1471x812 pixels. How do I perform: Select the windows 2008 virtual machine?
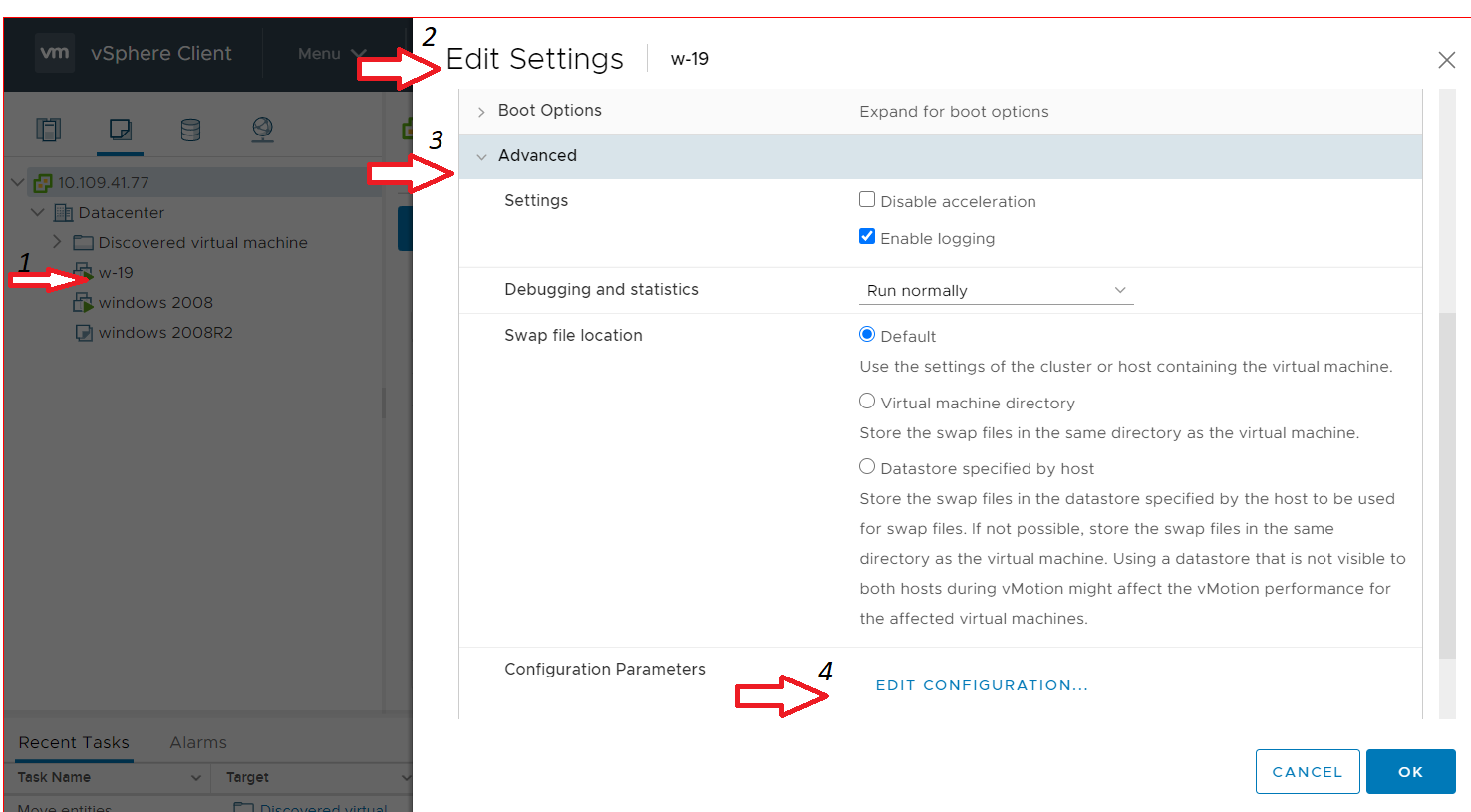click(154, 303)
